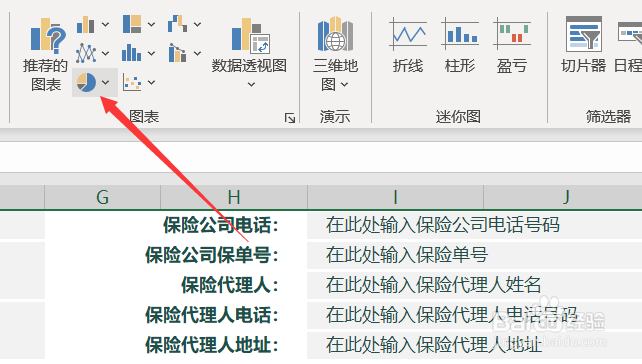This screenshot has width=642, height=364.
Task: Insert a Line sparkline (折线)
Action: pyautogui.click(x=408, y=45)
